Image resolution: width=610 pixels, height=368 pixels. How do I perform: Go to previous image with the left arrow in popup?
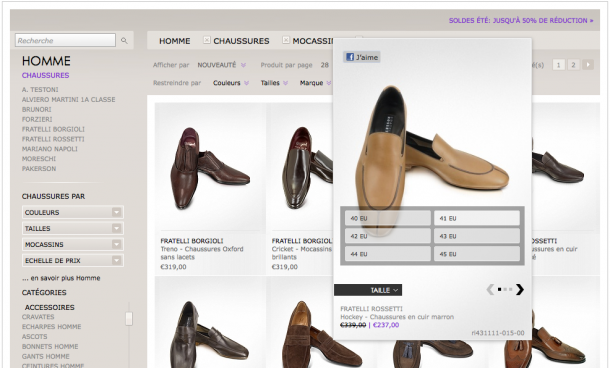coord(490,289)
